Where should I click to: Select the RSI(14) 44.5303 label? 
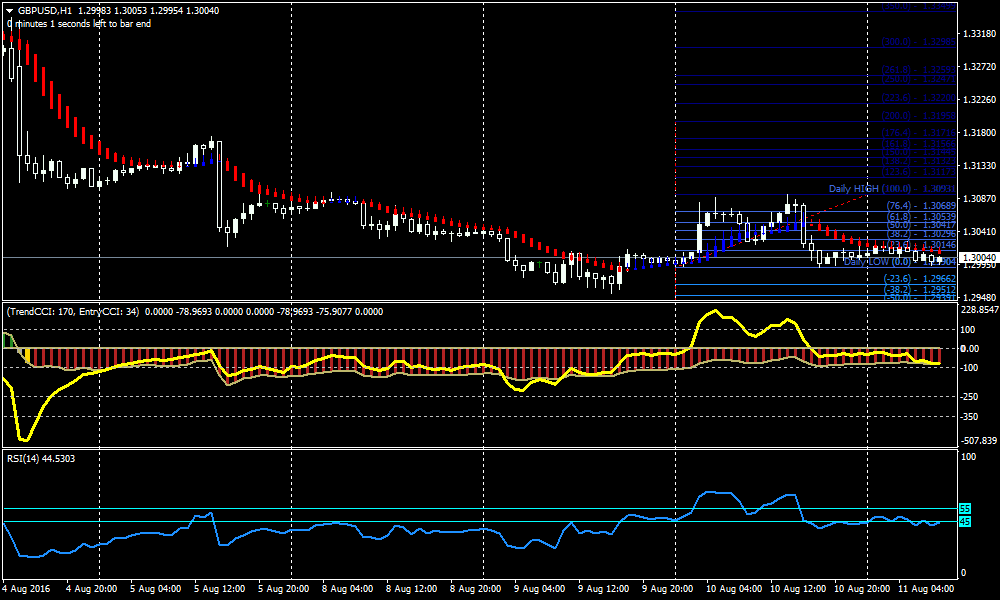pos(40,460)
